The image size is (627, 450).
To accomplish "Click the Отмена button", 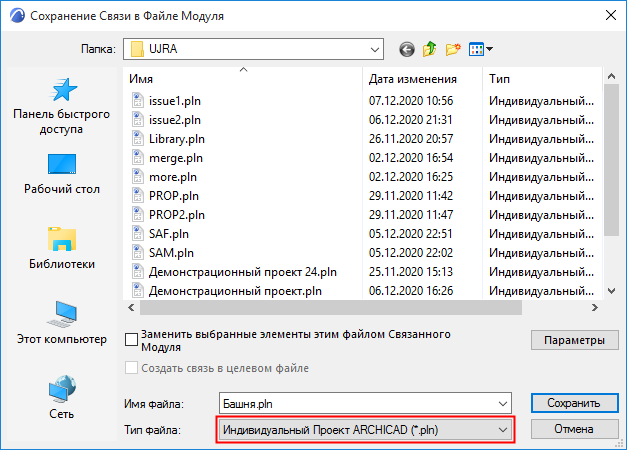I will coord(574,429).
